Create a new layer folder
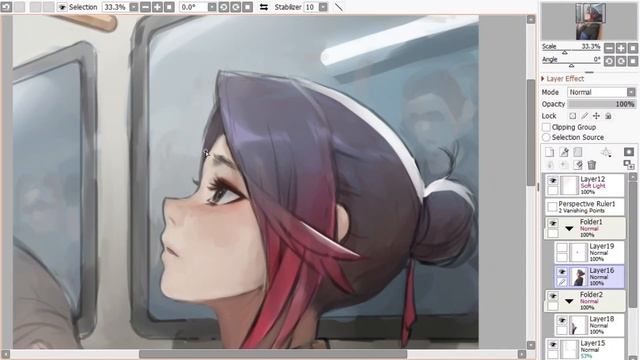 click(x=578, y=152)
